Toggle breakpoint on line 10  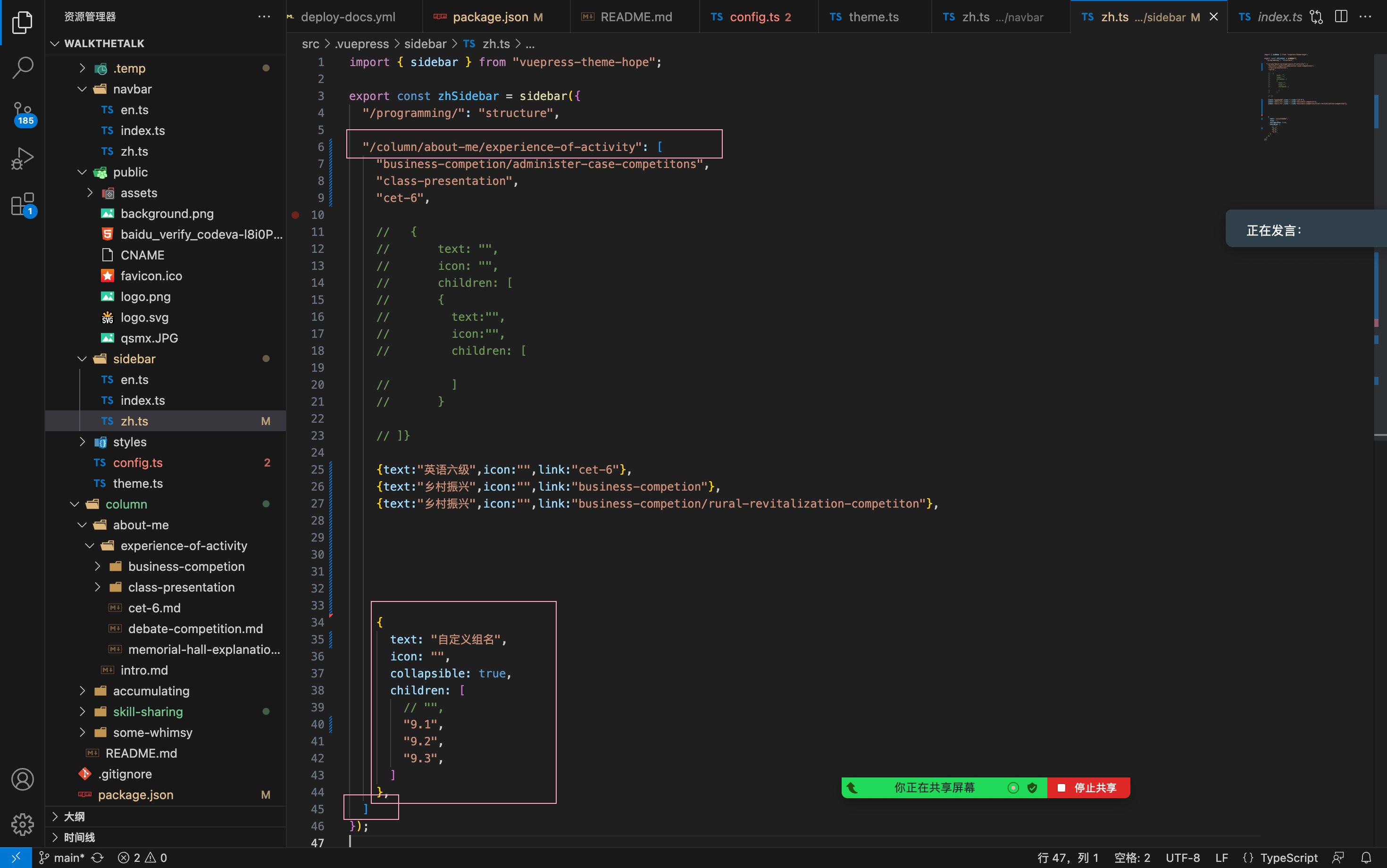pyautogui.click(x=295, y=215)
